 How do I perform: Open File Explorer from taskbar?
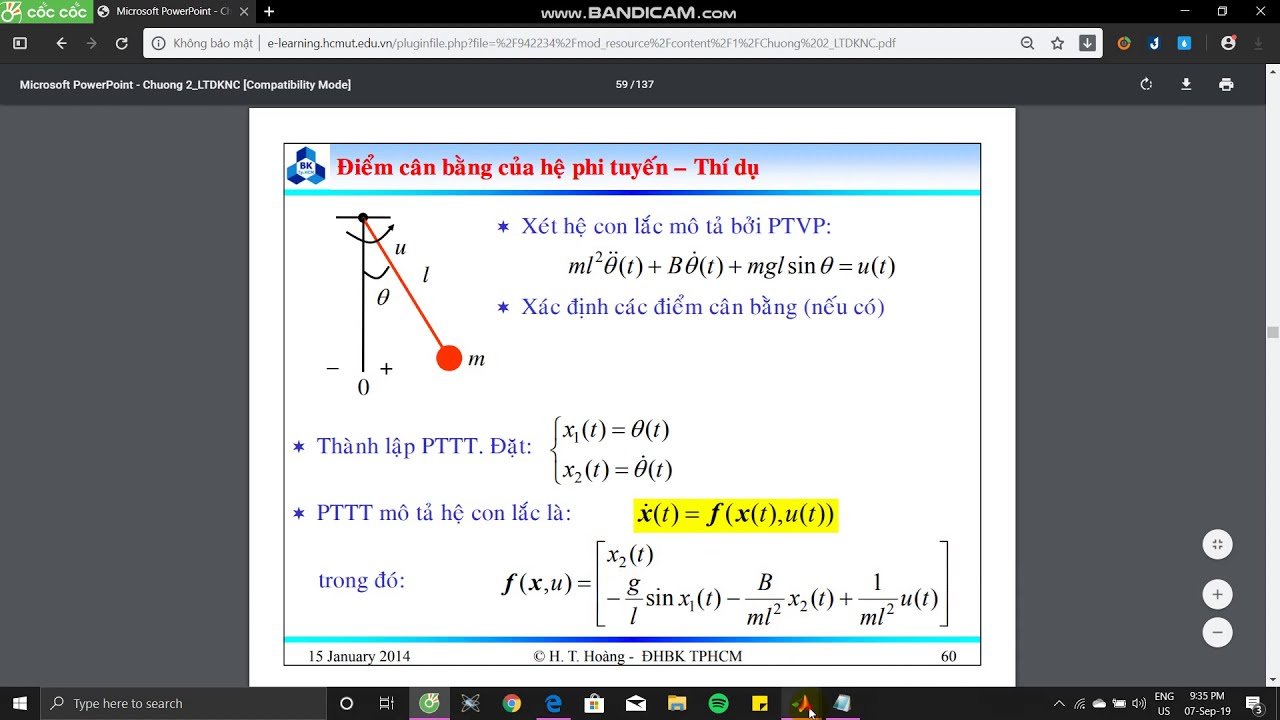(x=677, y=703)
